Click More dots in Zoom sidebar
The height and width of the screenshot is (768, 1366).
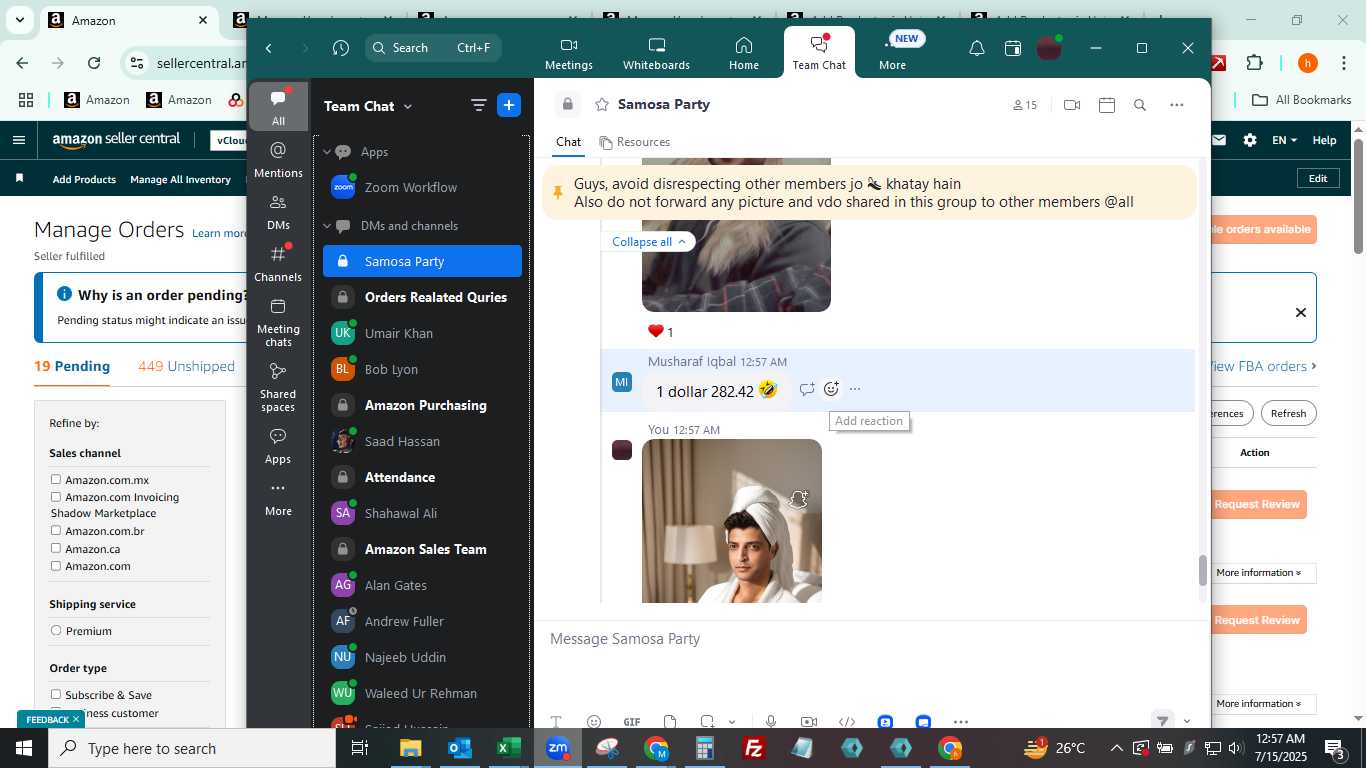(x=278, y=498)
